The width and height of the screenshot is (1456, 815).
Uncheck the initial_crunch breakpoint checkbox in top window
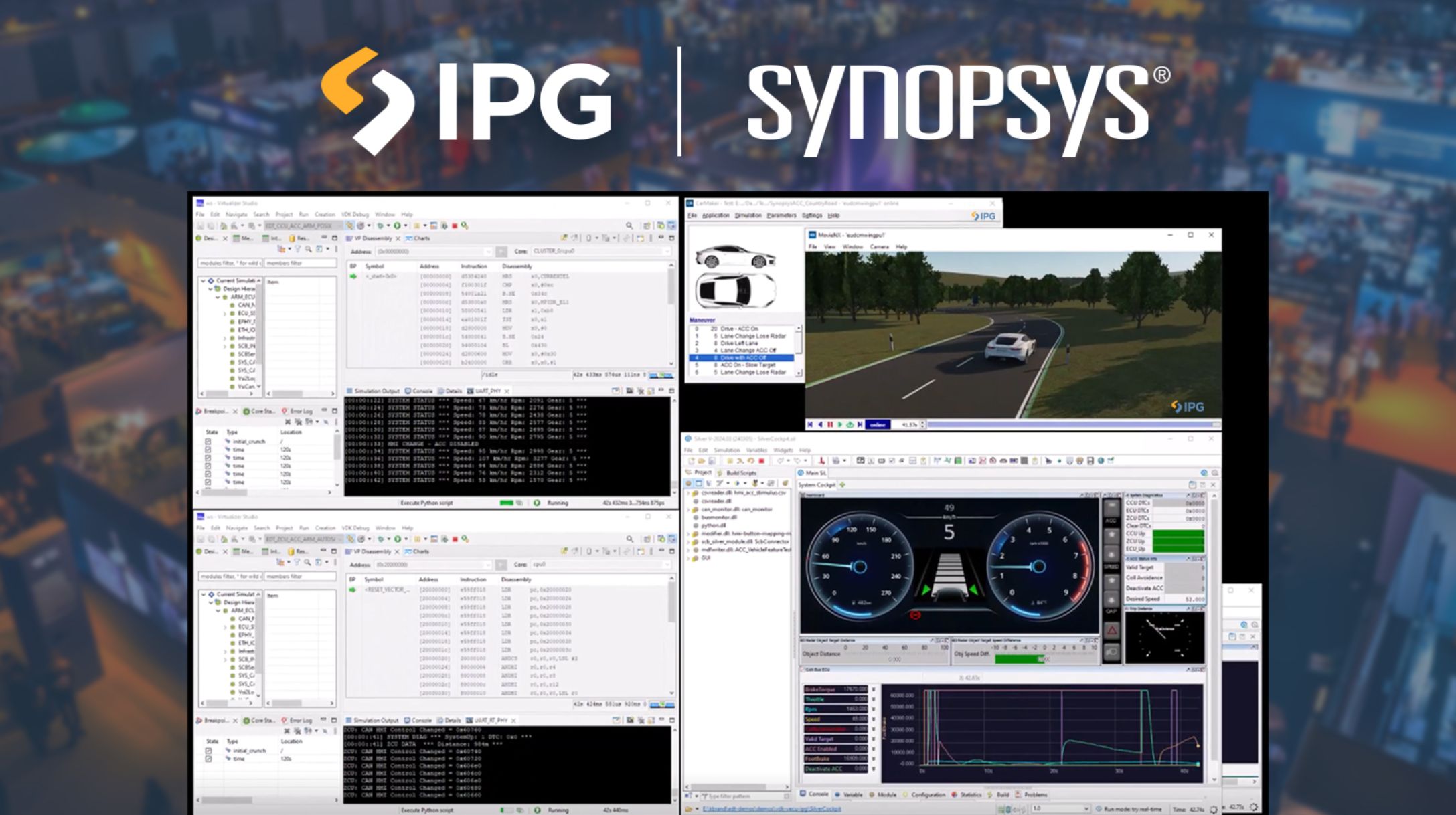tap(208, 442)
